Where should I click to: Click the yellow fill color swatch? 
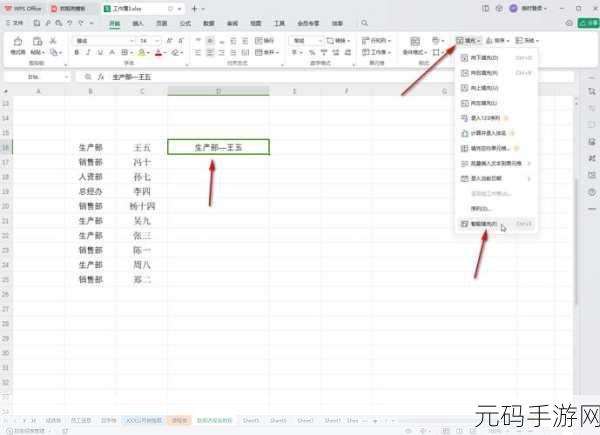[x=141, y=52]
